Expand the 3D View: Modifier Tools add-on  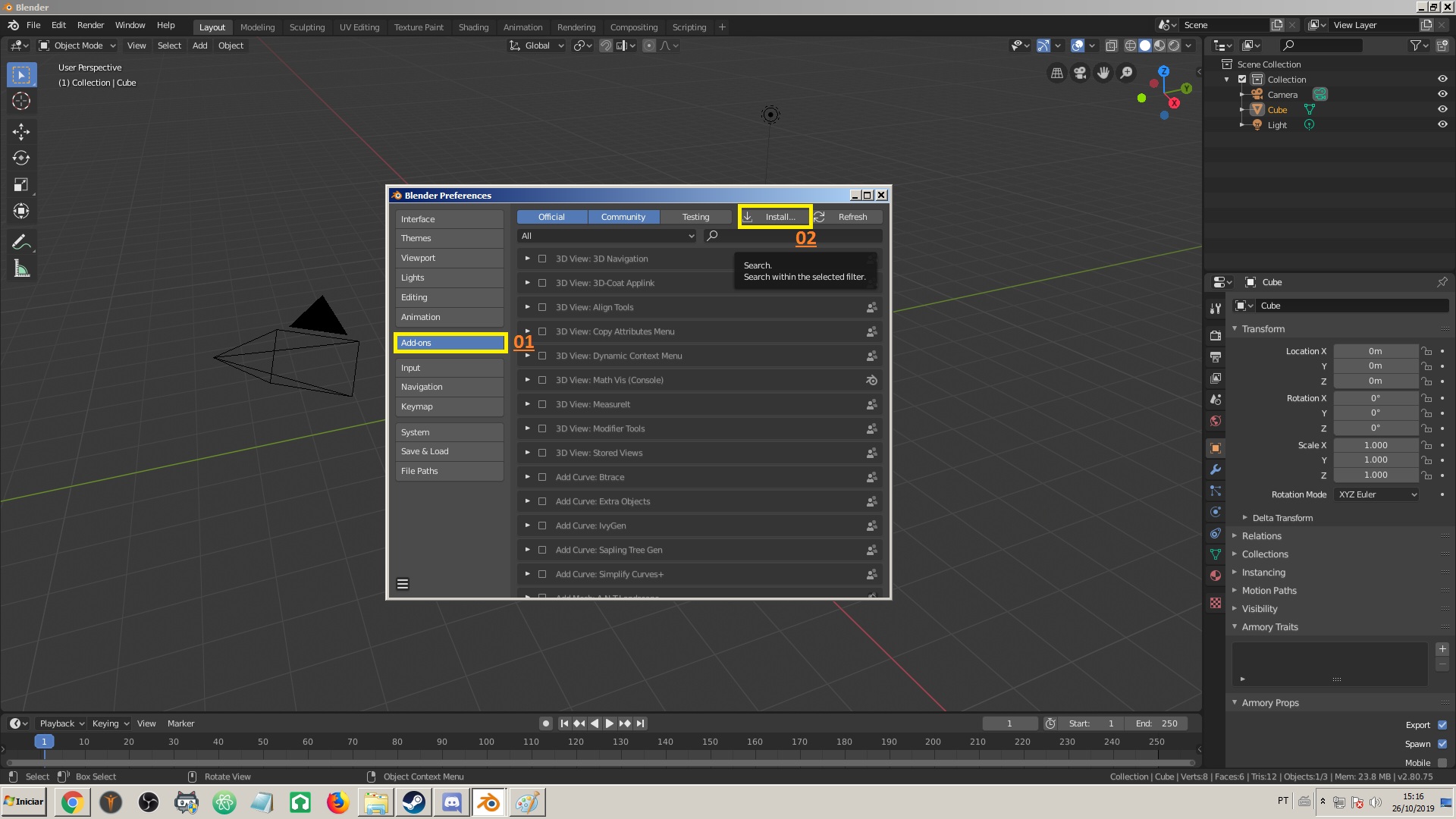tap(528, 428)
